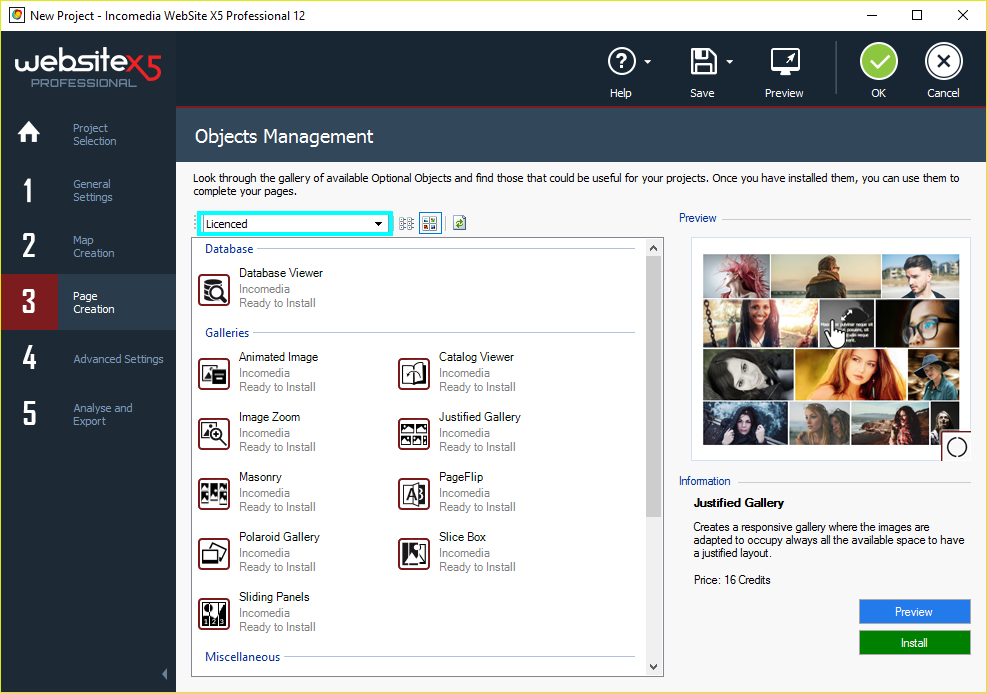Click the 'Animated Image' name text
Screen dimensions: 987x693
278,357
